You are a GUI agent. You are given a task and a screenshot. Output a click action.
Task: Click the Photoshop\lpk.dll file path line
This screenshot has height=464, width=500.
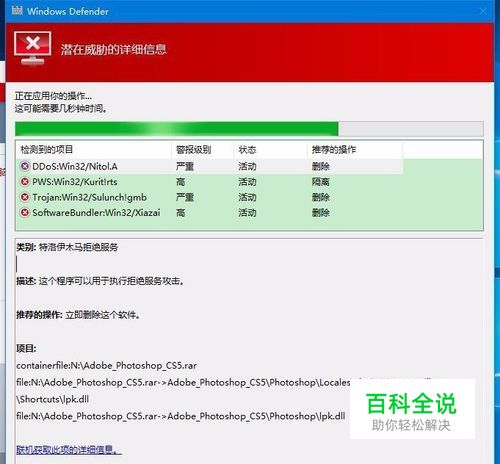pos(181,416)
